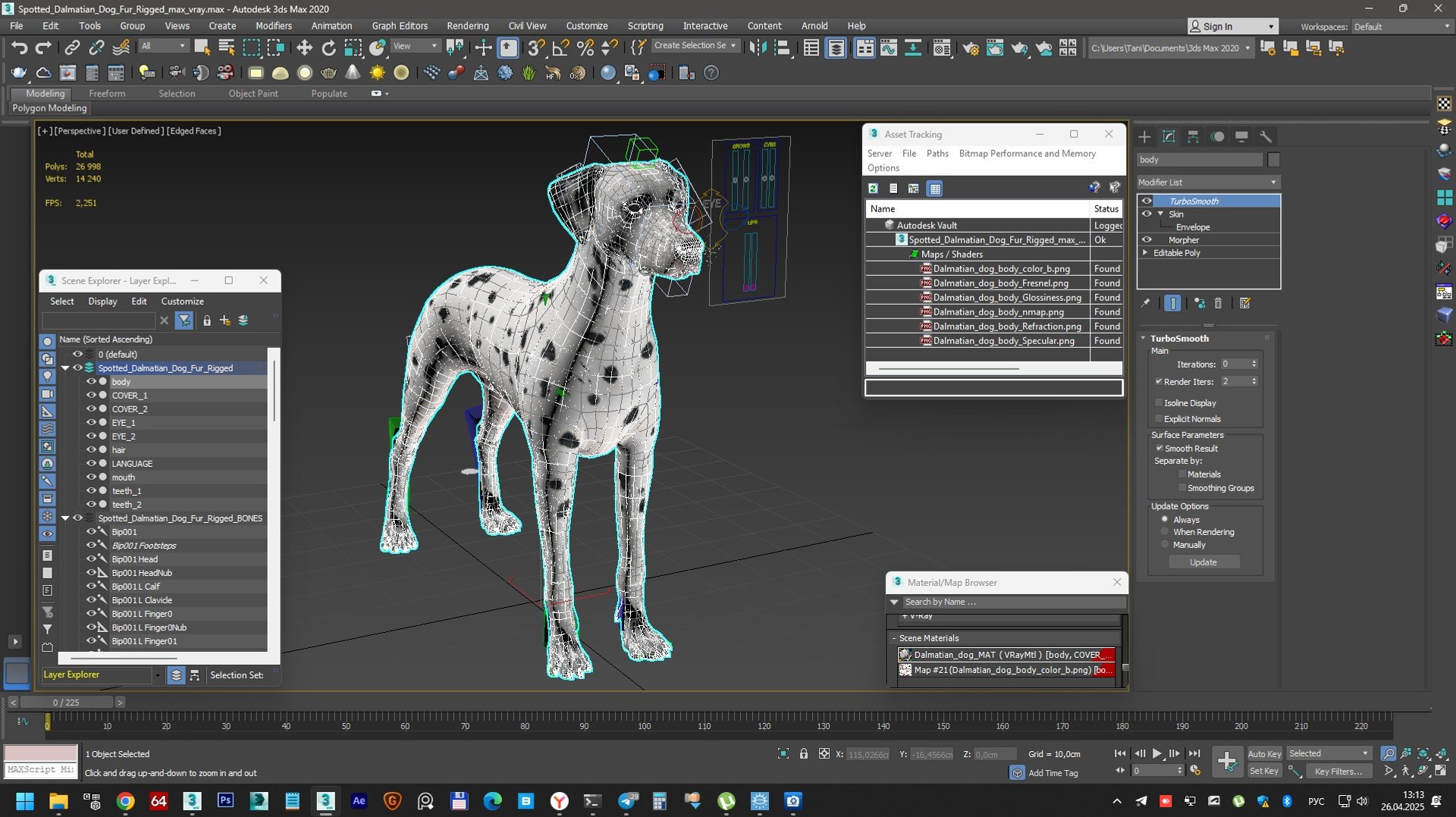Collapse Spotted_Dalmatian_Dog_Fur_Rigged_BONES layer
The image size is (1456, 817).
point(65,518)
